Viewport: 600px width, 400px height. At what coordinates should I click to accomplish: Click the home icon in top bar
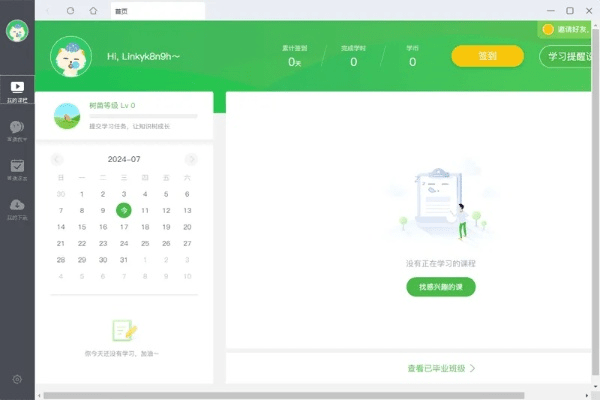[x=93, y=10]
